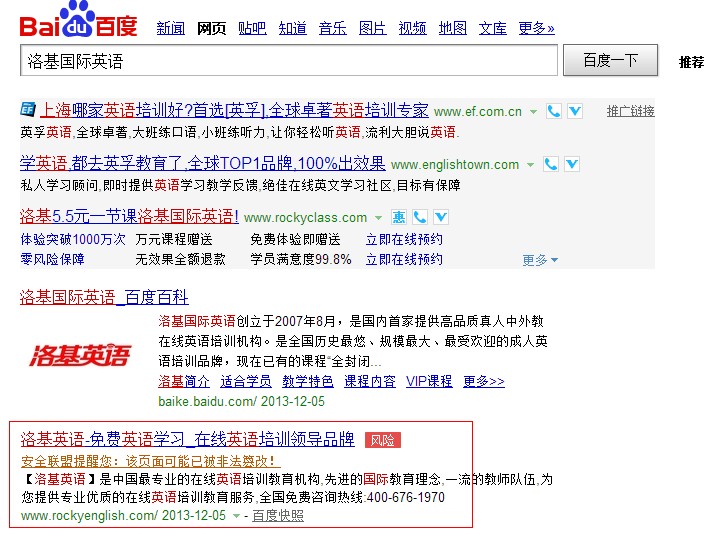705x538 pixels.
Task: Click the 惠 discount icon by rockyclass.com
Action: click(399, 218)
